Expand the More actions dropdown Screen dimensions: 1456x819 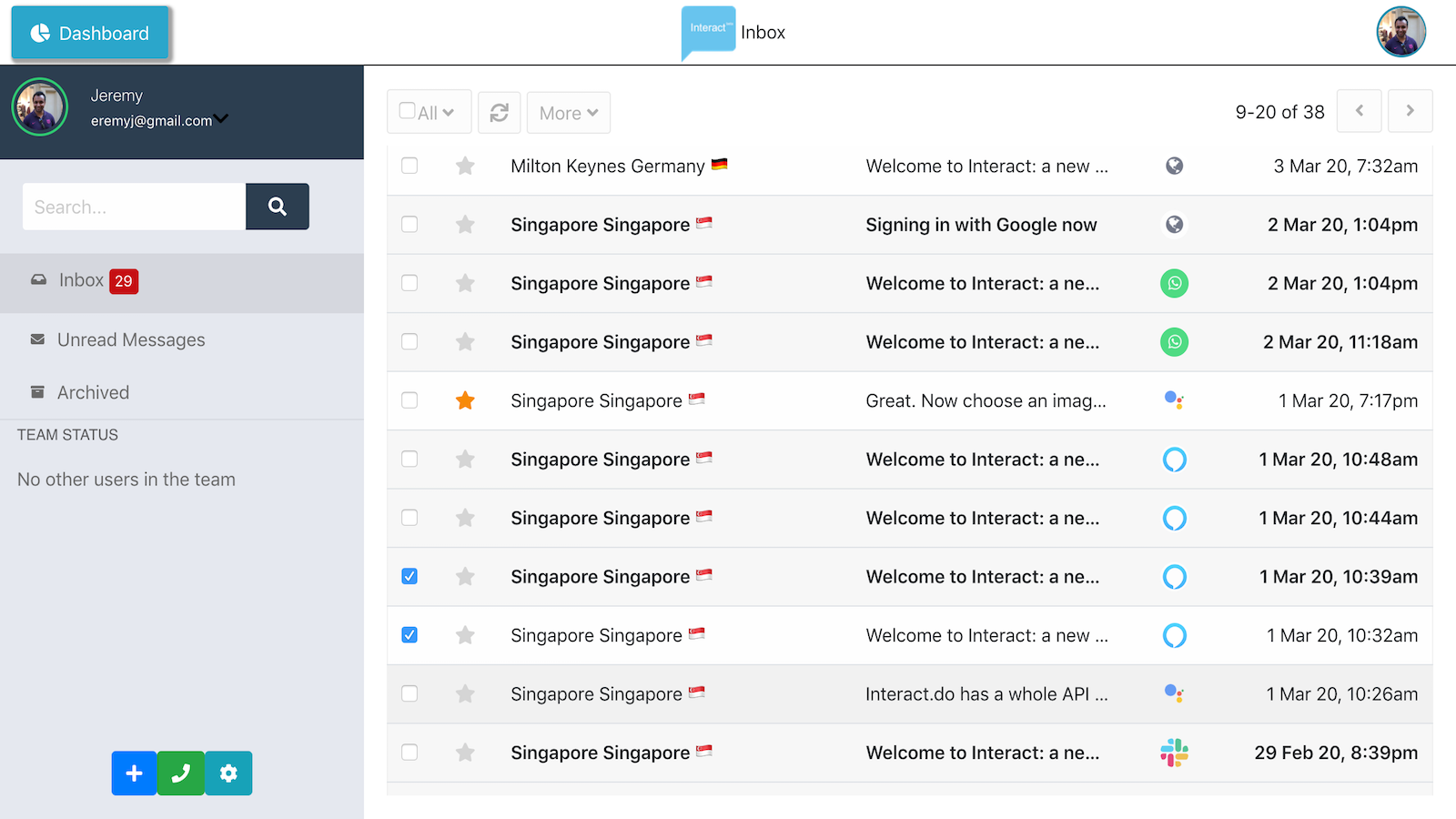pos(569,113)
